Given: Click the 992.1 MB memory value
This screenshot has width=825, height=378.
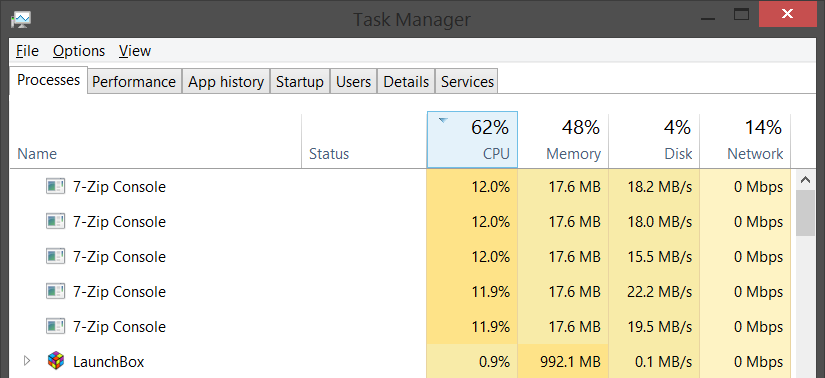Looking at the screenshot, I should click(570, 362).
